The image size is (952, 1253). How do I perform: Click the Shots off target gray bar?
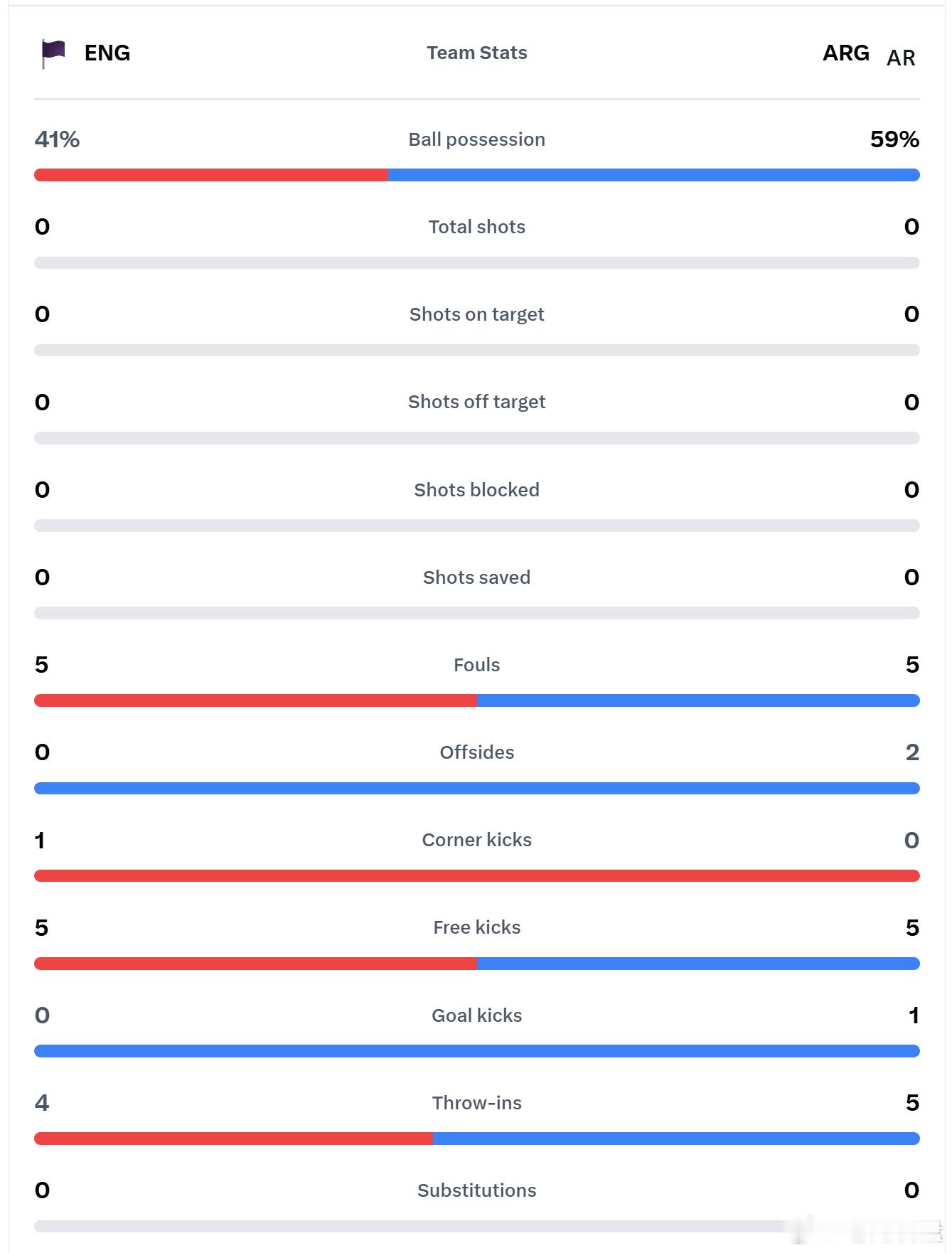[477, 438]
